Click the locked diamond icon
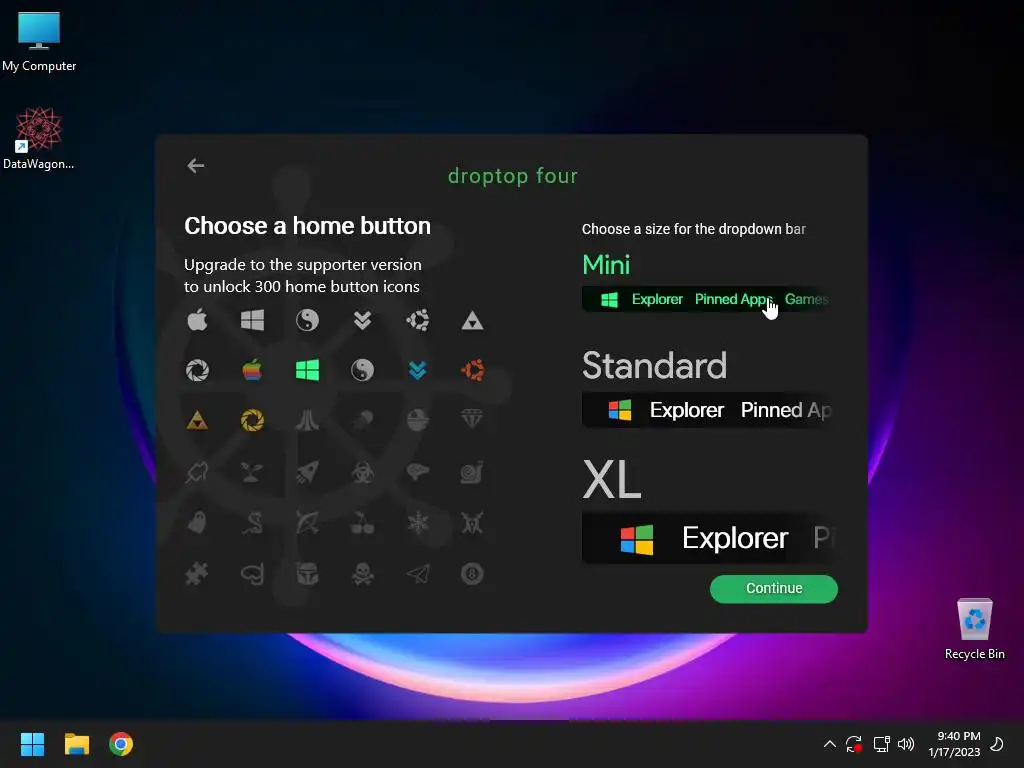The width and height of the screenshot is (1024, 768). point(472,419)
